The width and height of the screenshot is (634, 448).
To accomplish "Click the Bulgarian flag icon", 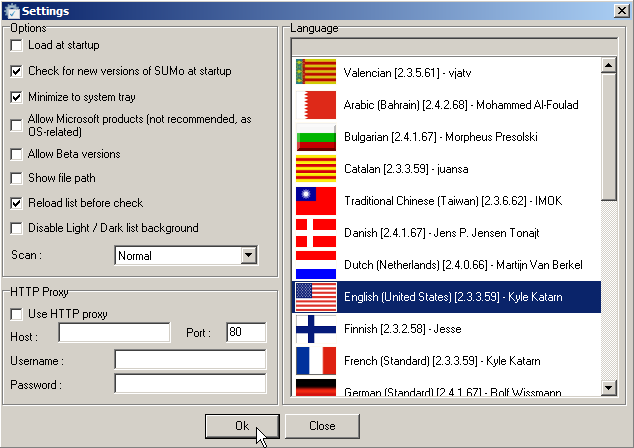I will pos(316,137).
